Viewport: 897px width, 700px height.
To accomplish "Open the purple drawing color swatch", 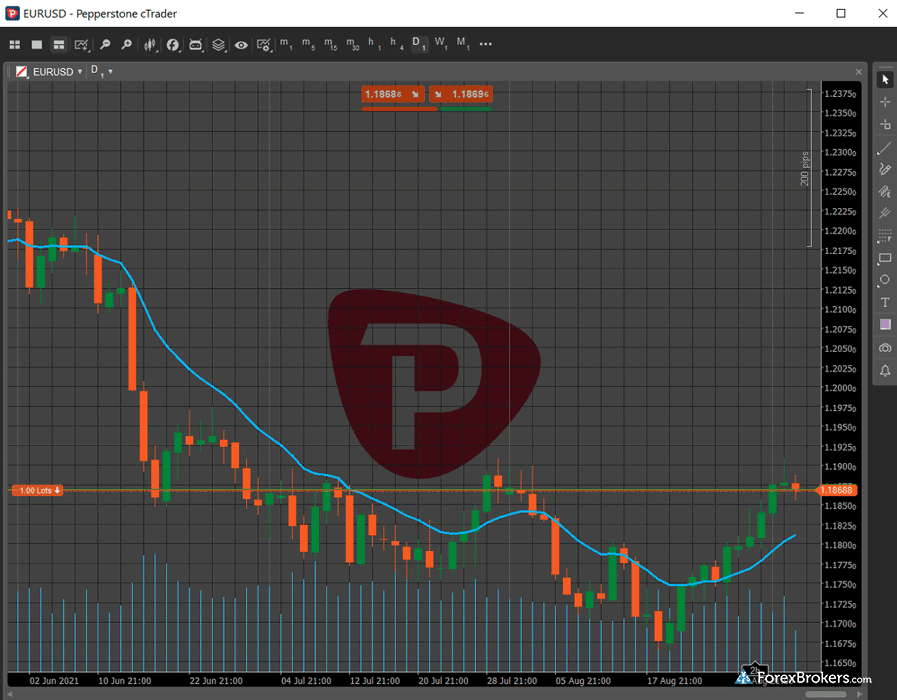I will 885,325.
